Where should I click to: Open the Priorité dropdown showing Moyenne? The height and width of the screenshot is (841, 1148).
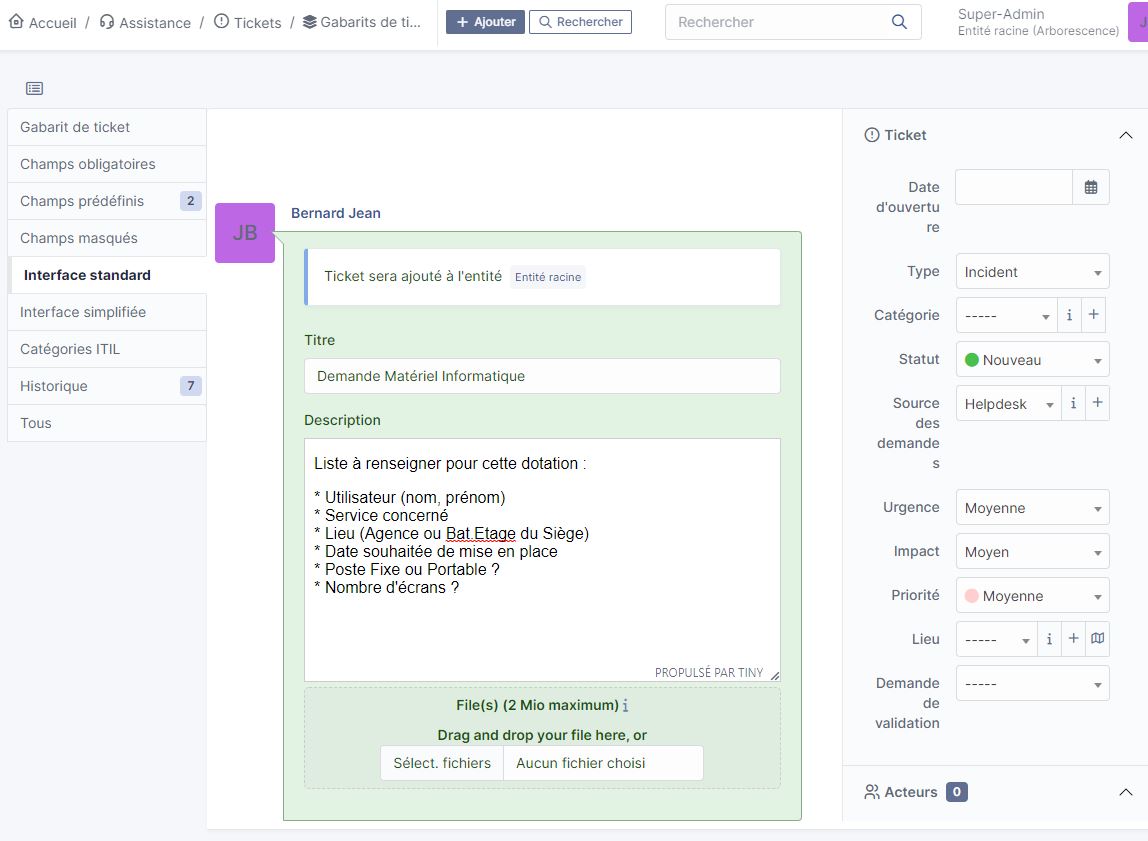(1031, 595)
